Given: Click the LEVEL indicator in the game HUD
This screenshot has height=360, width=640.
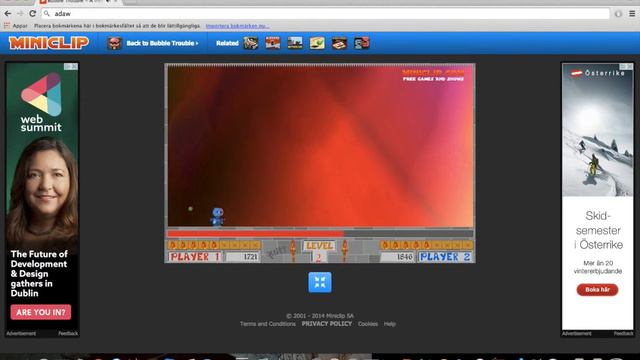Looking at the screenshot, I should coord(319,246).
